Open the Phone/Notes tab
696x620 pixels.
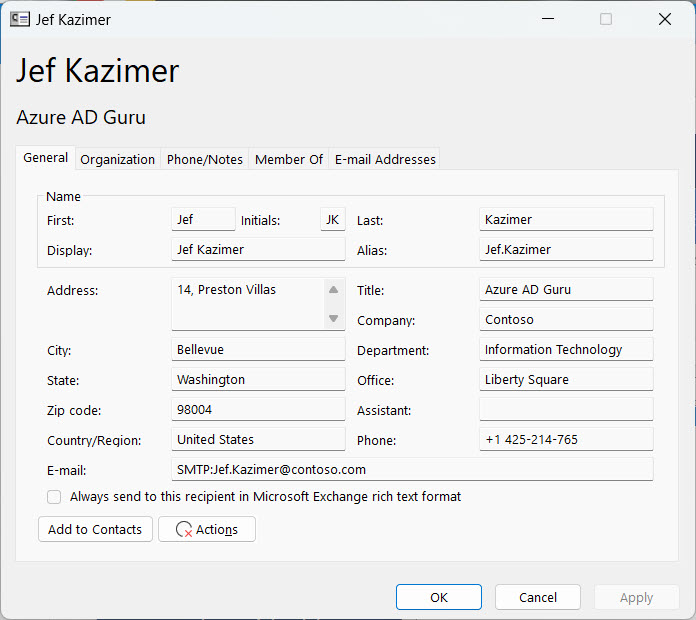click(205, 159)
